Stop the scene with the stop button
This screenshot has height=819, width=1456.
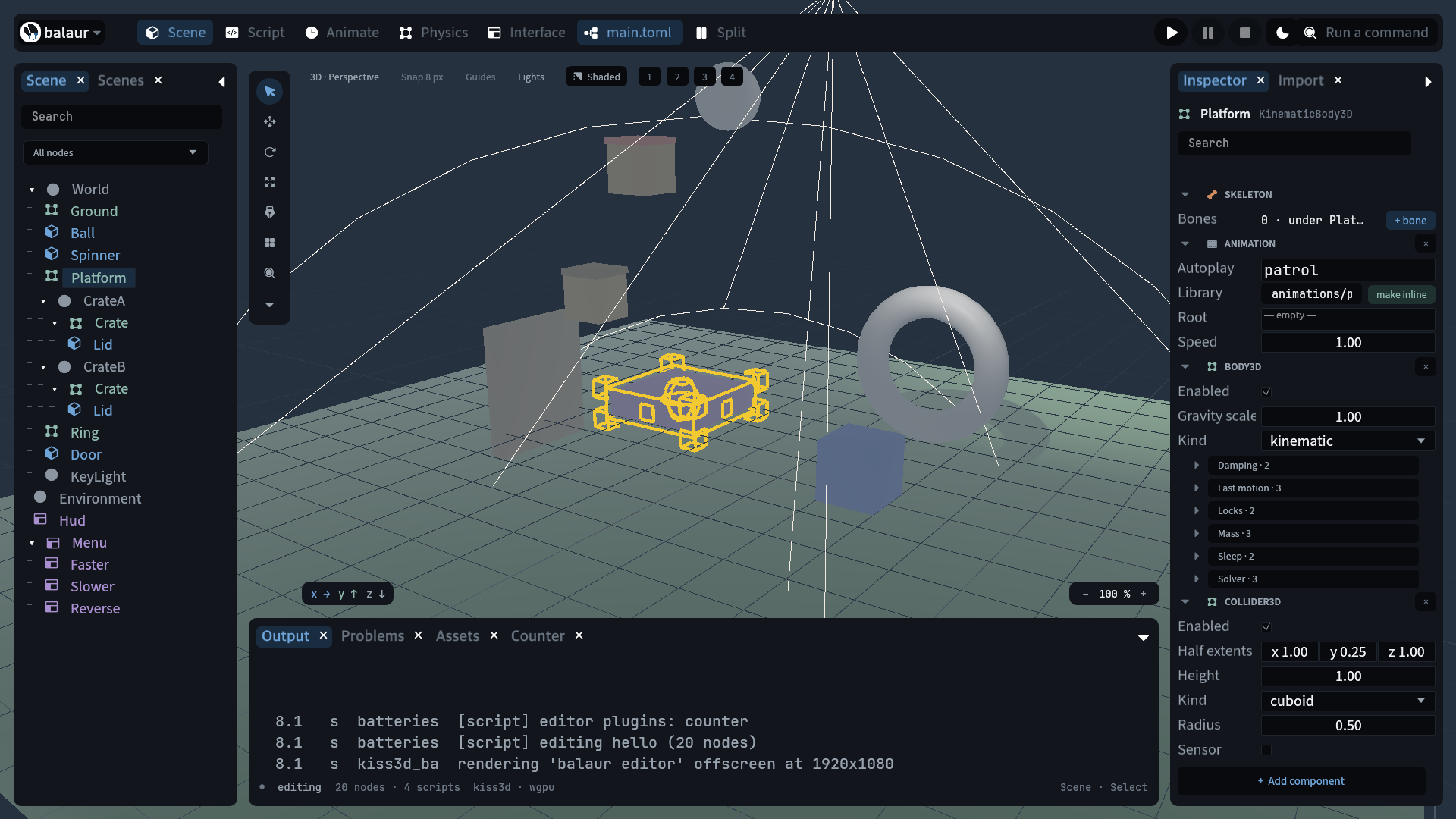1244,33
